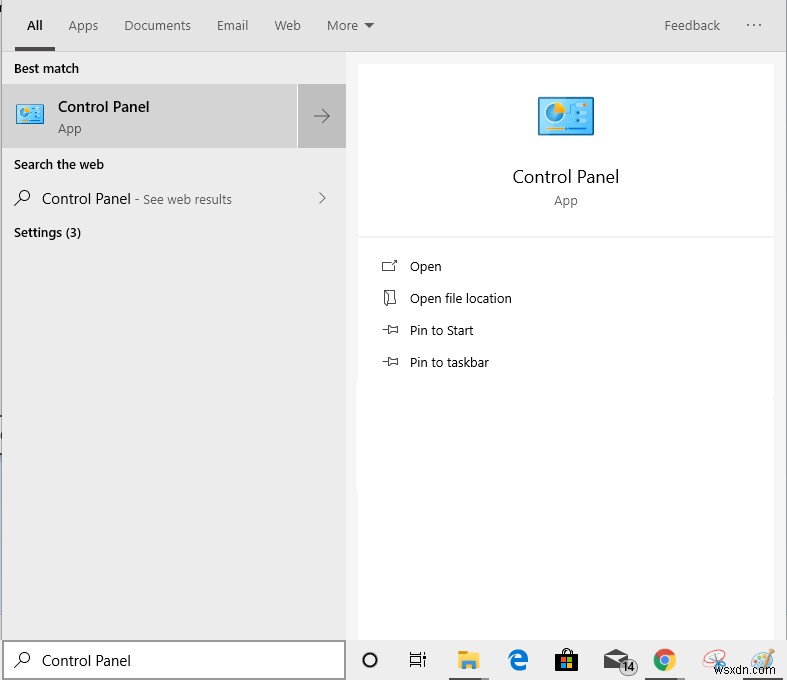The height and width of the screenshot is (680, 787).
Task: Choose Open file location
Action: pos(460,299)
